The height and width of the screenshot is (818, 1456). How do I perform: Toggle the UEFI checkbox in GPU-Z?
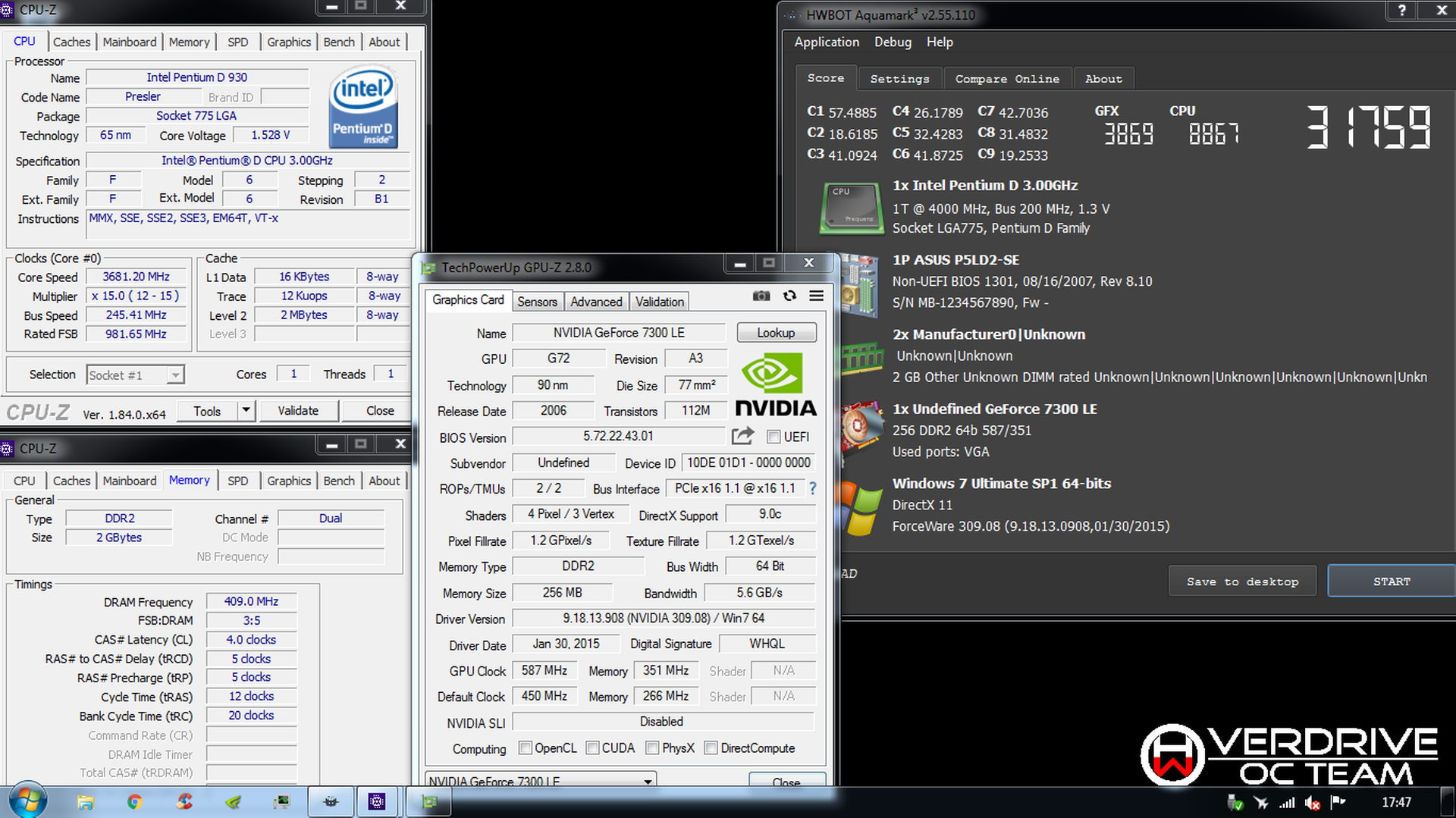[773, 437]
